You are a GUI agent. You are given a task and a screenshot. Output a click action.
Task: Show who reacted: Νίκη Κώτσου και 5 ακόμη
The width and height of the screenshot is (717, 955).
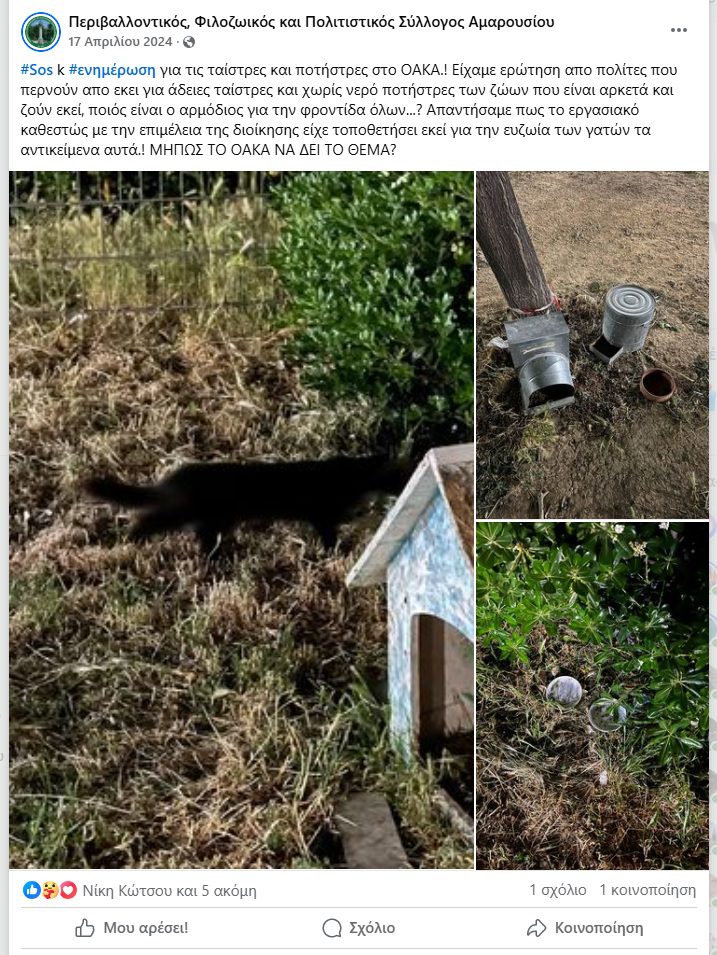pyautogui.click(x=169, y=890)
